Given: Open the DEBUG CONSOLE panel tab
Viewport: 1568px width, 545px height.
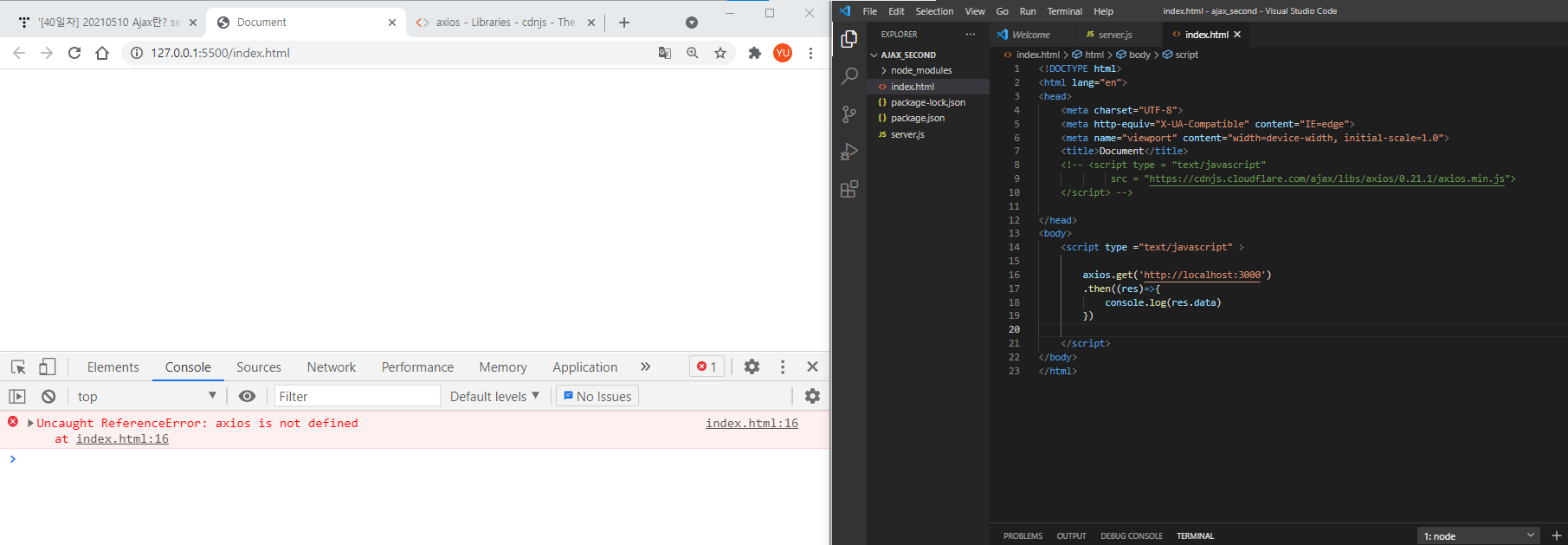Looking at the screenshot, I should tap(1132, 535).
